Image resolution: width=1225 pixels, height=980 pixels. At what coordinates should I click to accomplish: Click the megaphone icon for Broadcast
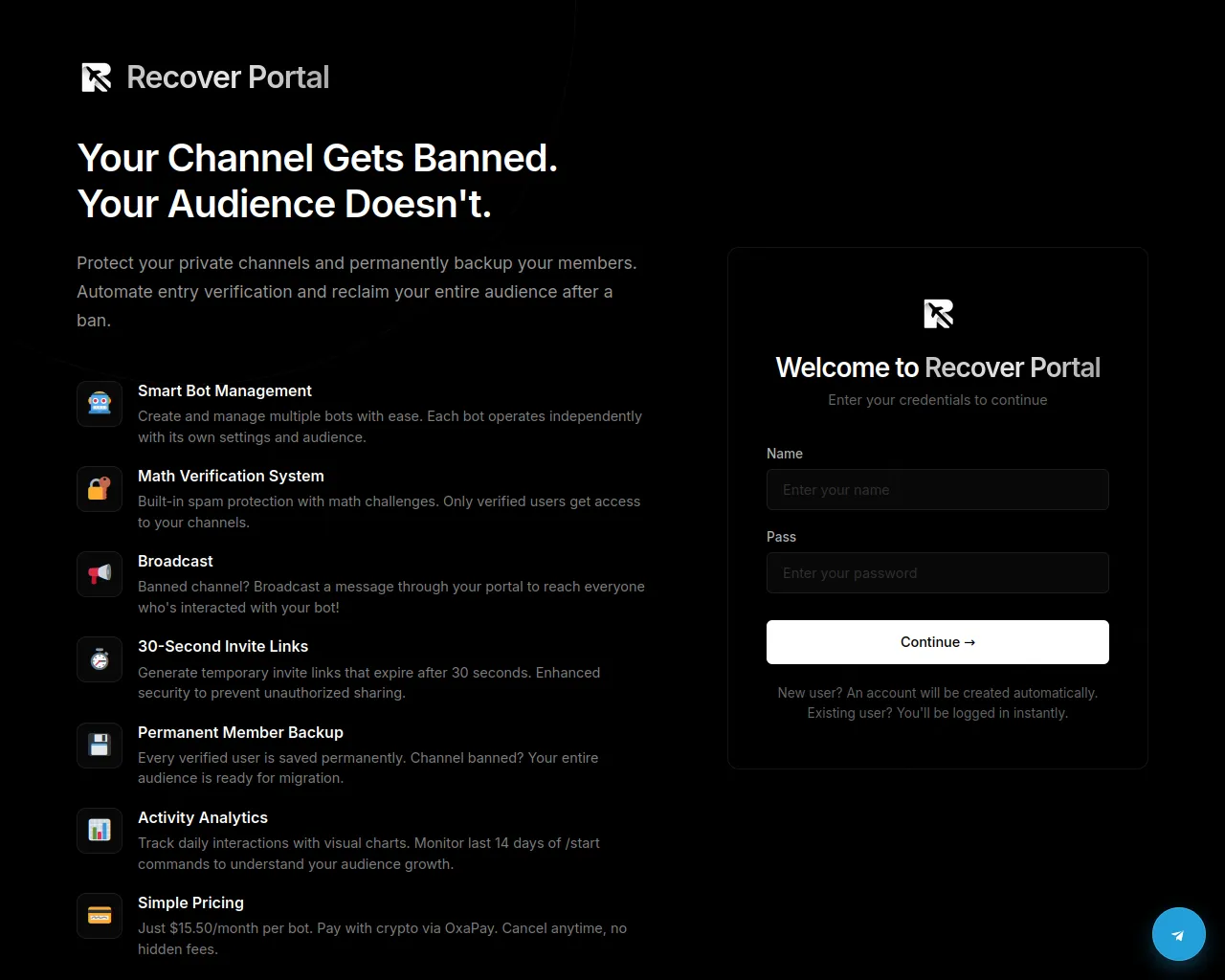click(100, 574)
